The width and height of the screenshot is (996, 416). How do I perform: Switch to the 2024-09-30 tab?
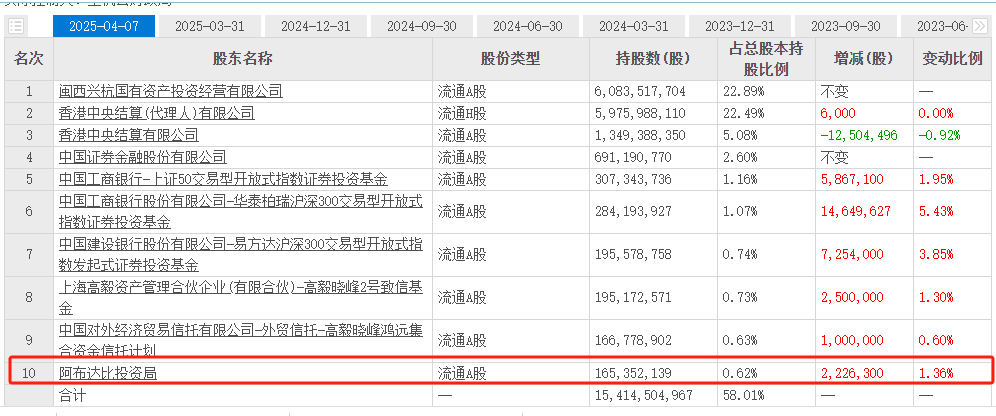[x=421, y=26]
